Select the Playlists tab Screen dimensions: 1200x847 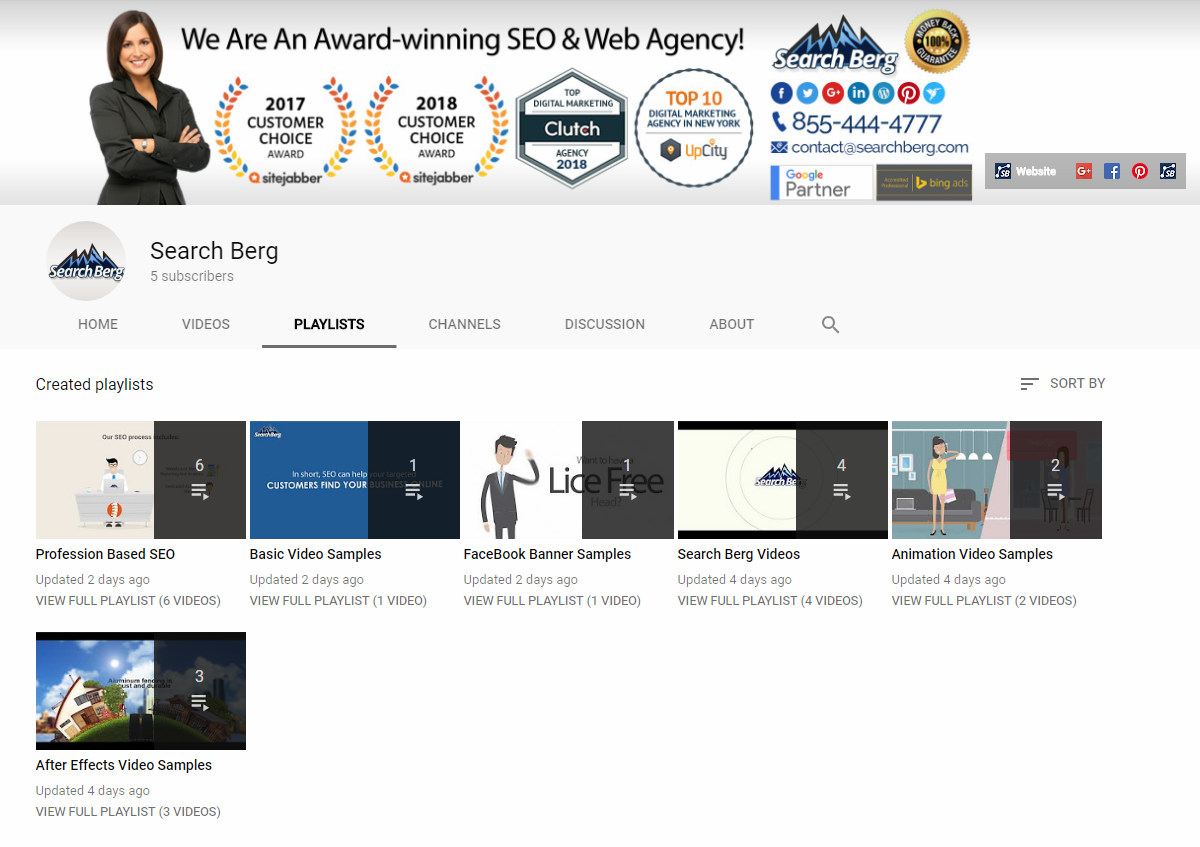(329, 324)
